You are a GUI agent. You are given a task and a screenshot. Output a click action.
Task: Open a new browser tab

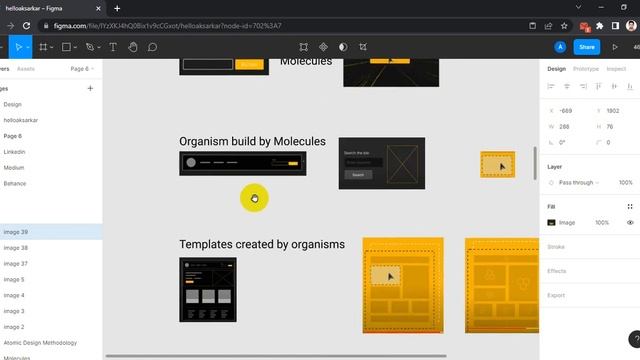point(117,8)
